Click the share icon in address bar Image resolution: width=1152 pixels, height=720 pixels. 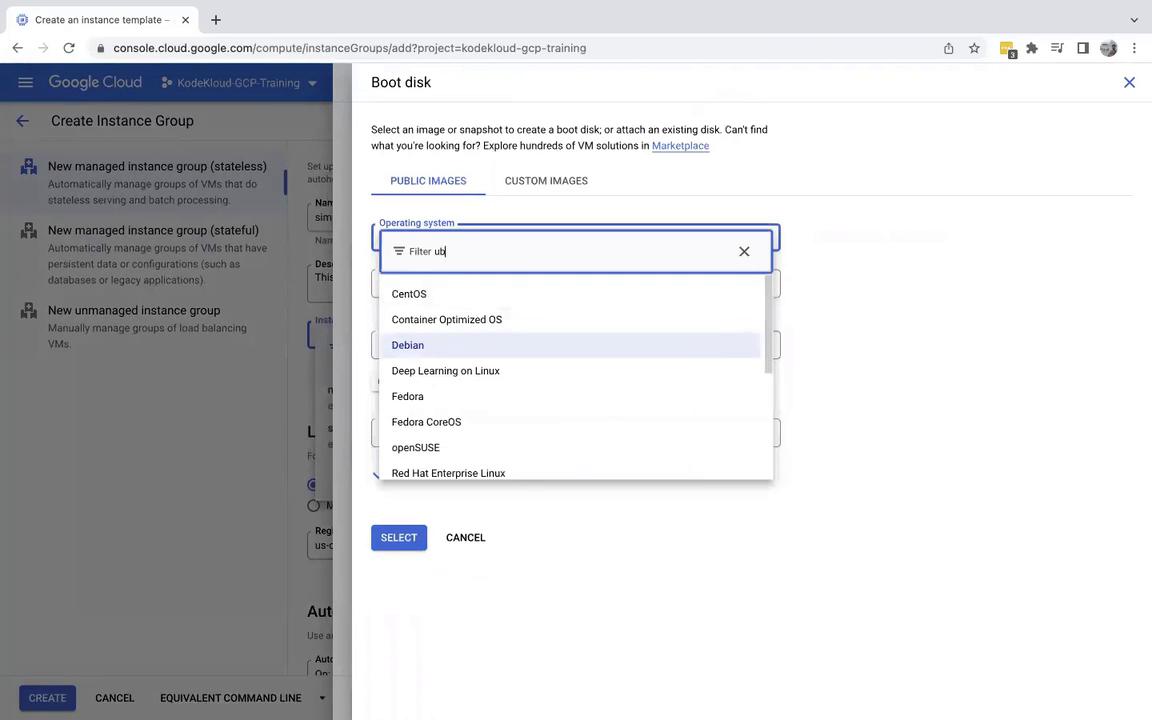click(948, 48)
